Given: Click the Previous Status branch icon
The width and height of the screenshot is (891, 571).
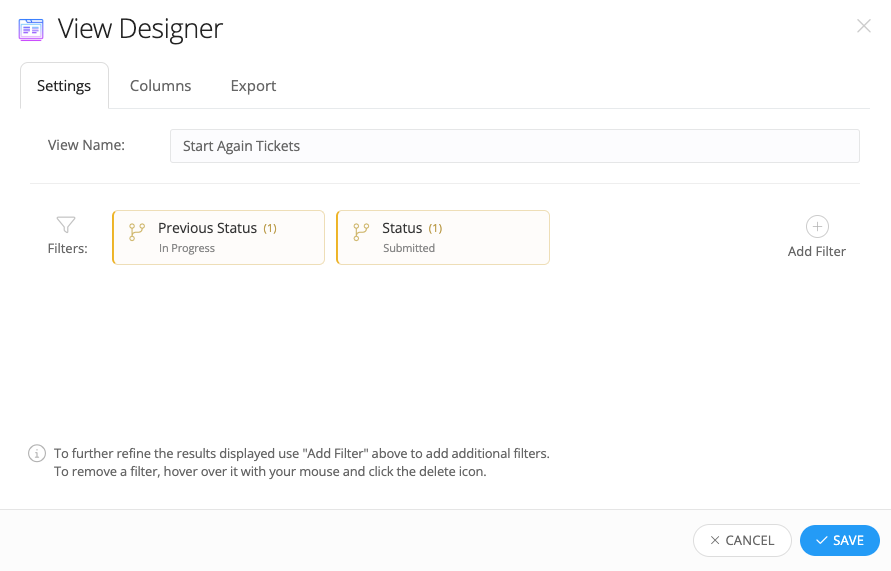Looking at the screenshot, I should tap(136, 232).
